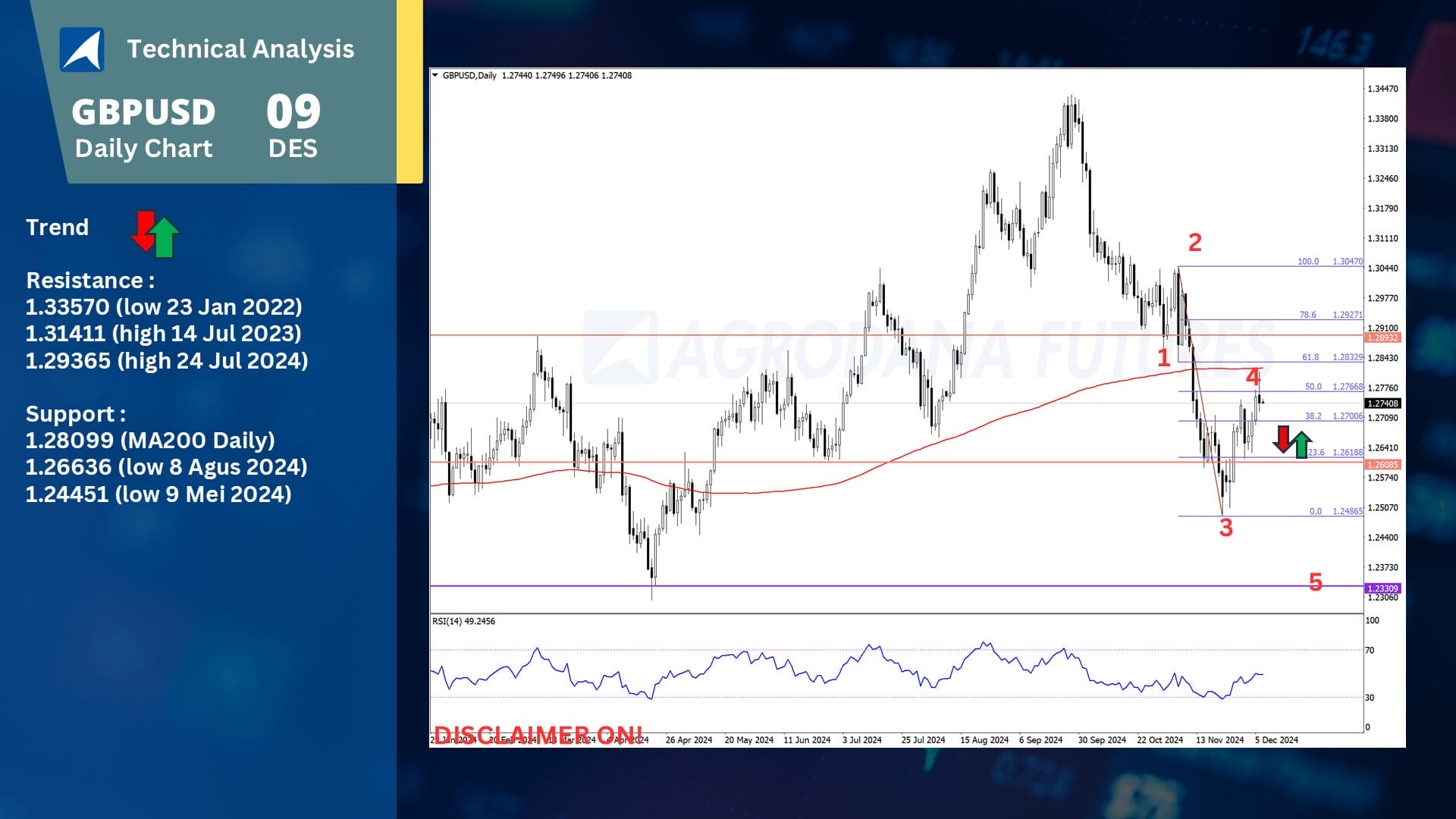Click the red wave number 2 label

pyautogui.click(x=1195, y=243)
